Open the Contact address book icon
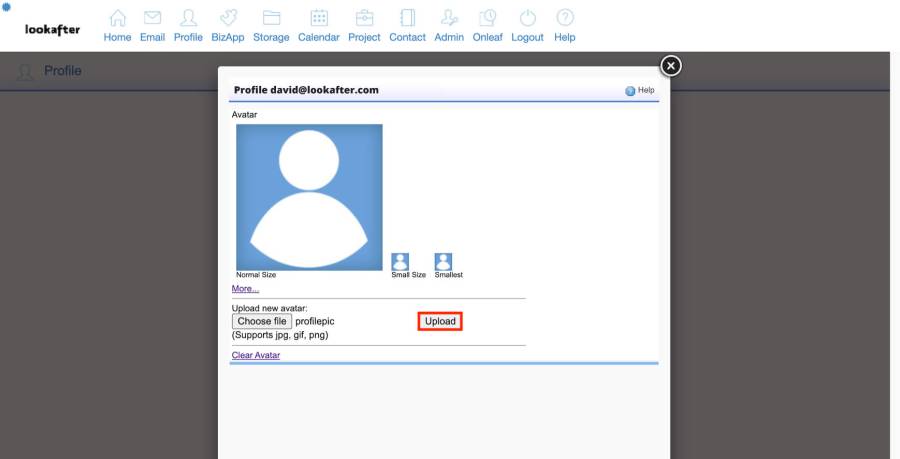This screenshot has height=459, width=900. tap(407, 19)
